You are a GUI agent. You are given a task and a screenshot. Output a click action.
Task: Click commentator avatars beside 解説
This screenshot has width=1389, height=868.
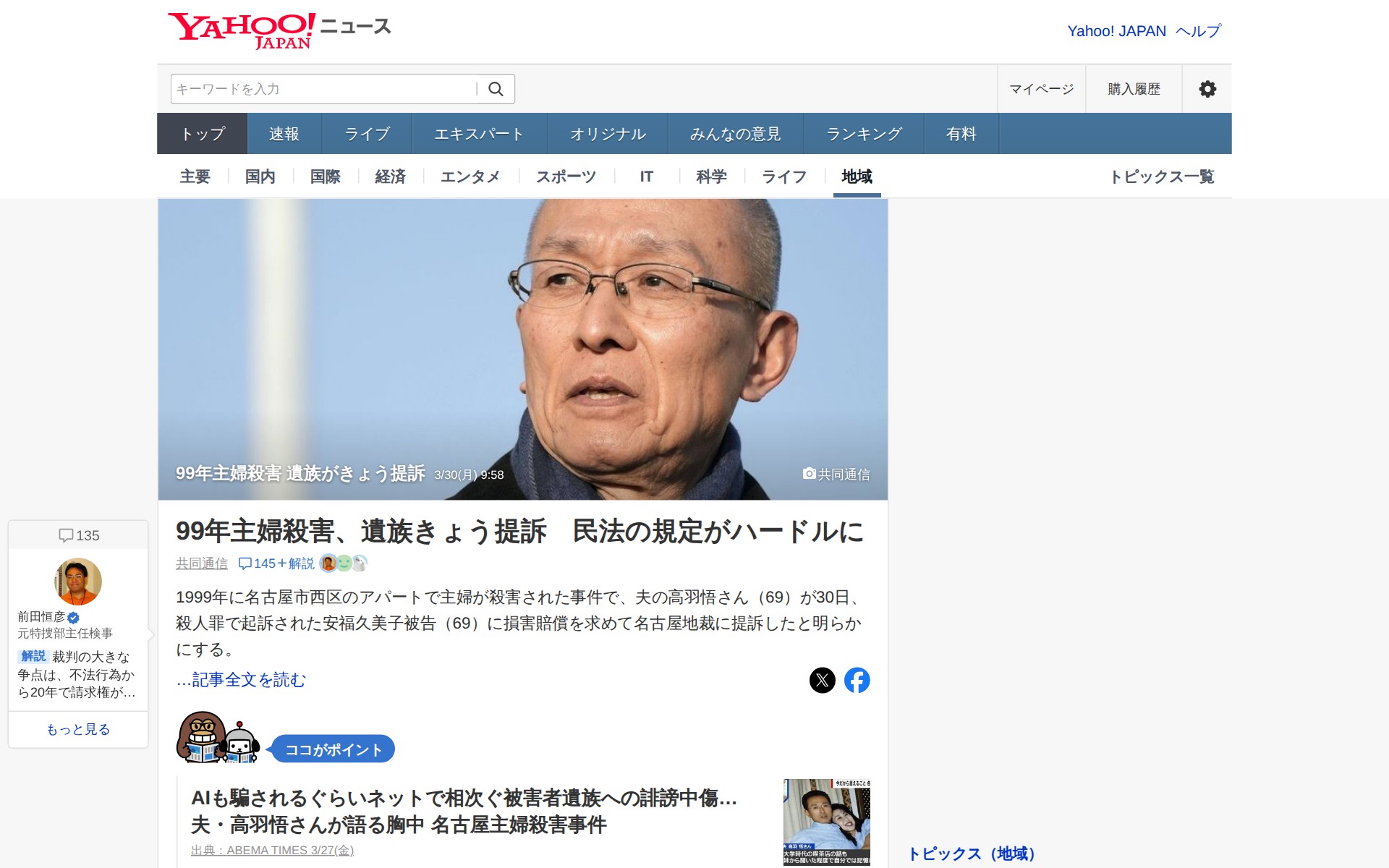pos(344,563)
